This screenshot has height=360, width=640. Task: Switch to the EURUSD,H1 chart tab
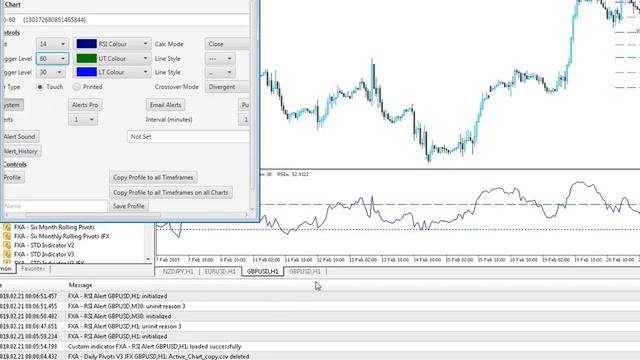tap(220, 271)
